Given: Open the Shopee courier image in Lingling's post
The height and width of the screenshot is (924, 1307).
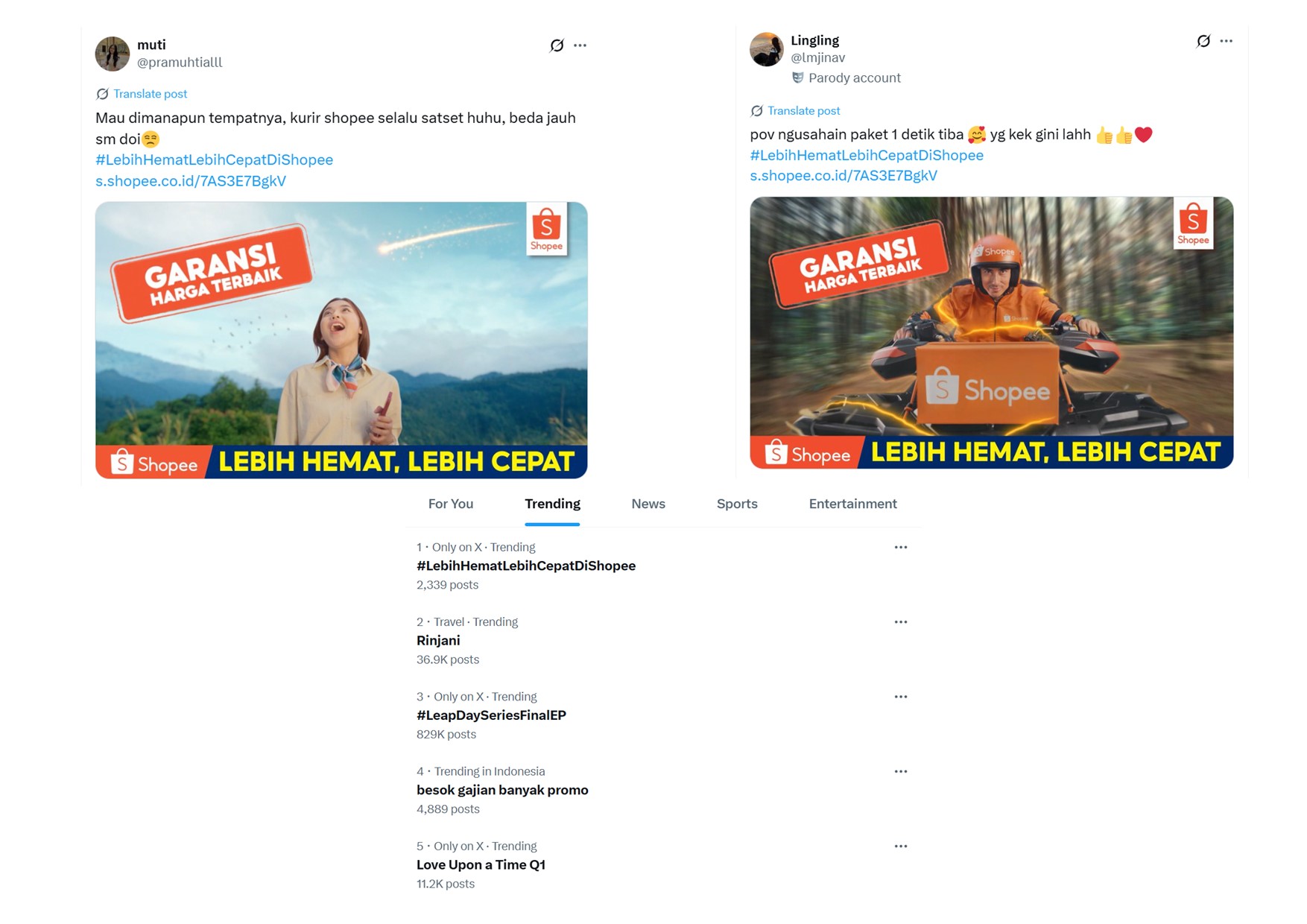Looking at the screenshot, I should (x=991, y=332).
